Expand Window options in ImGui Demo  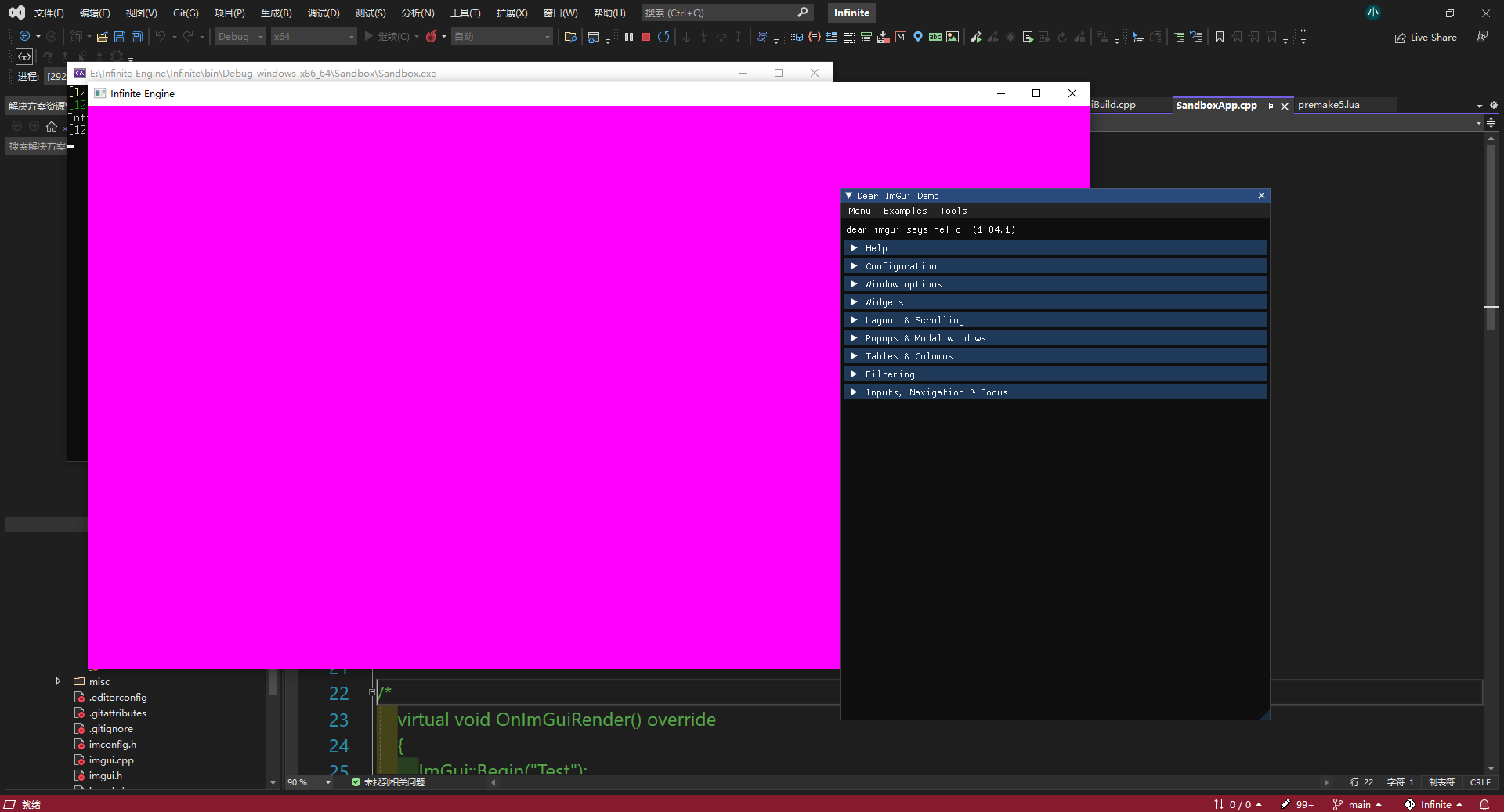(1055, 284)
